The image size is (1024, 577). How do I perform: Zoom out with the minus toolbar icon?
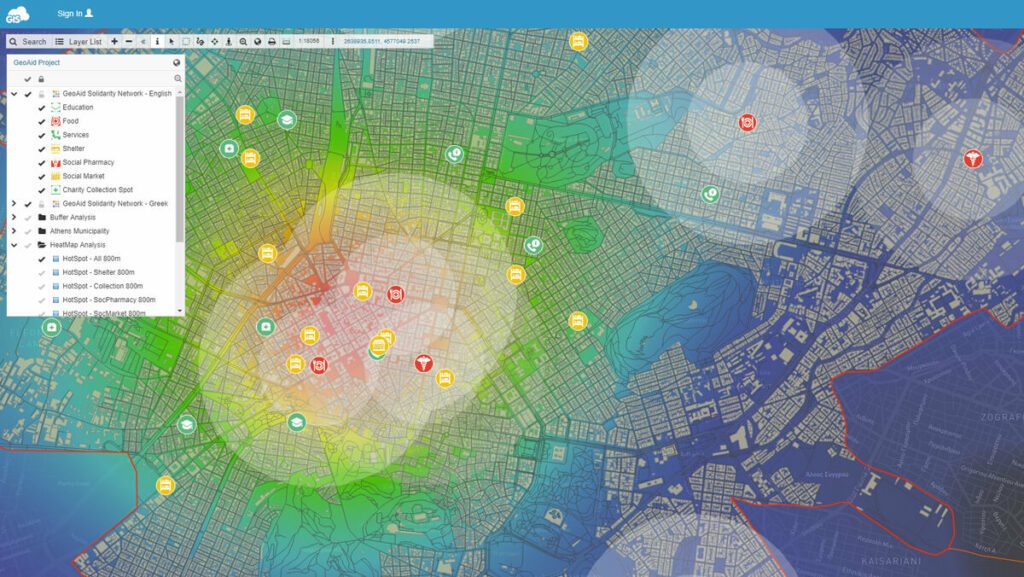pyautogui.click(x=129, y=41)
